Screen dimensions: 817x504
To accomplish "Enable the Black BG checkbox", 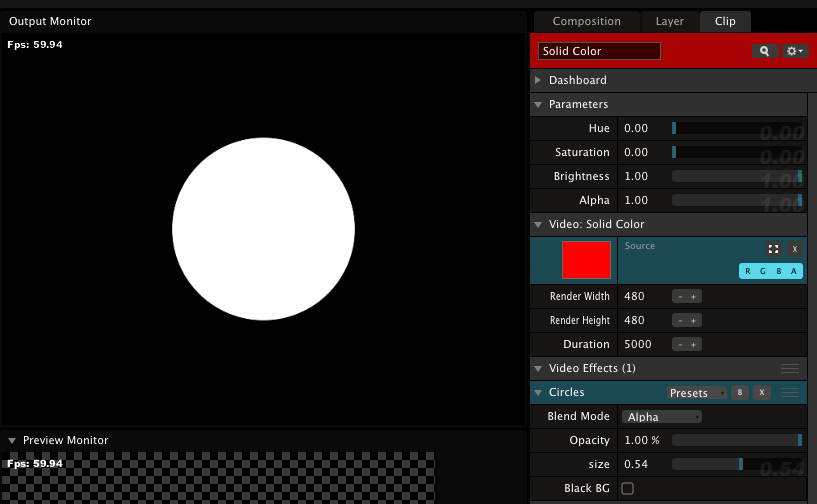I will (628, 488).
